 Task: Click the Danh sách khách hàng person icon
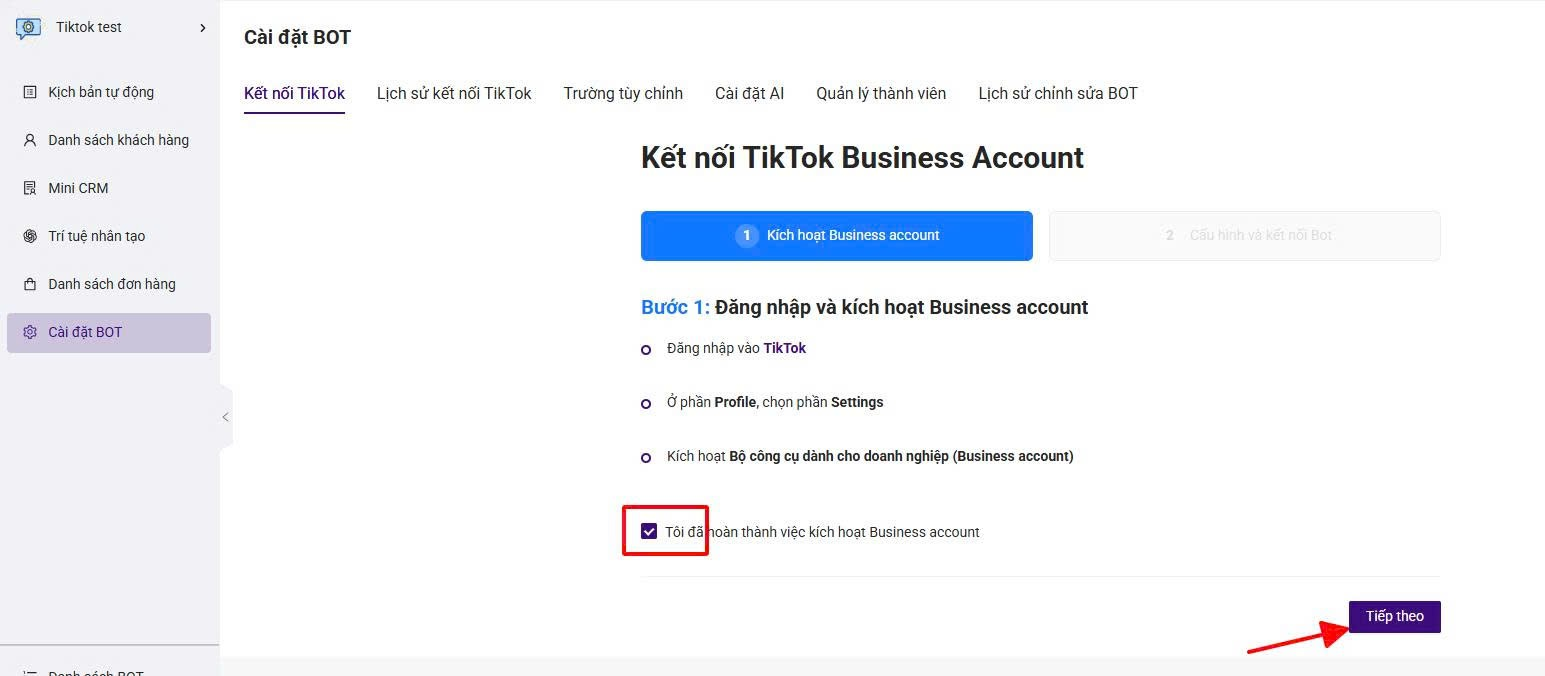point(30,140)
